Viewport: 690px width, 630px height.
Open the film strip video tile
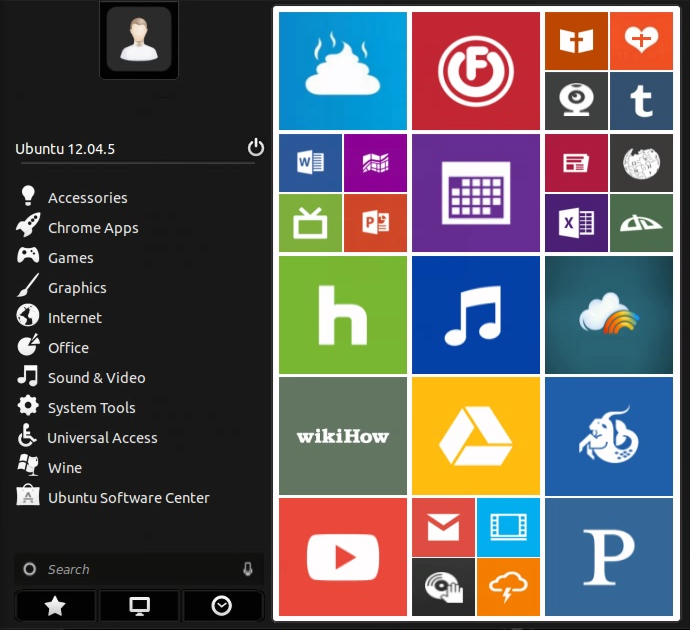pyautogui.click(x=508, y=527)
